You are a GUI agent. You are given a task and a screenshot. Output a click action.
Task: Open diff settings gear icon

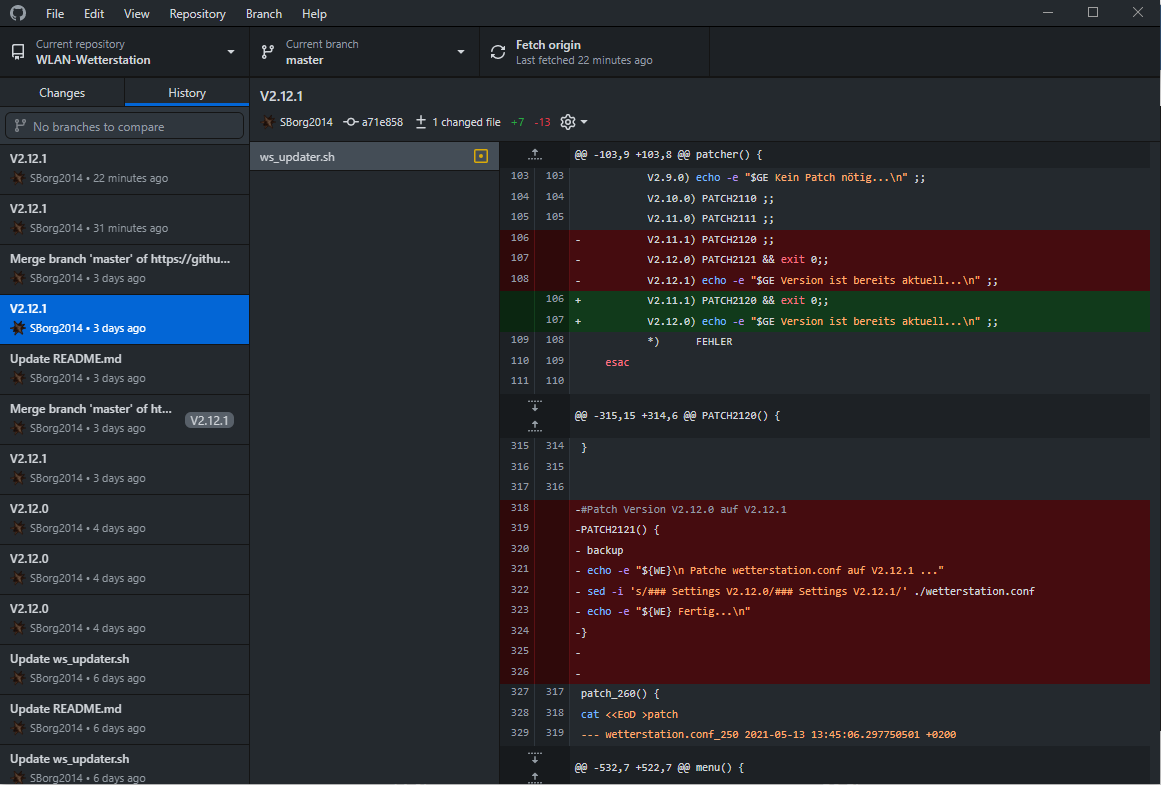(568, 122)
